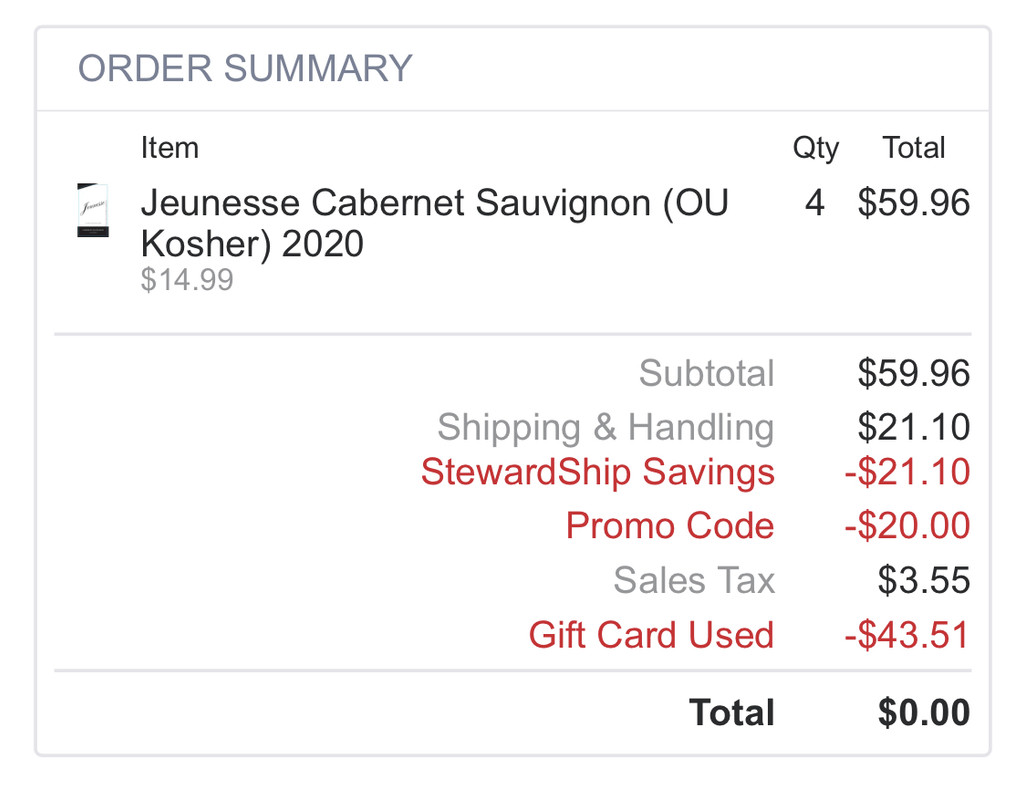The height and width of the screenshot is (800, 1014).
Task: Select the Item column header
Action: click(x=169, y=148)
